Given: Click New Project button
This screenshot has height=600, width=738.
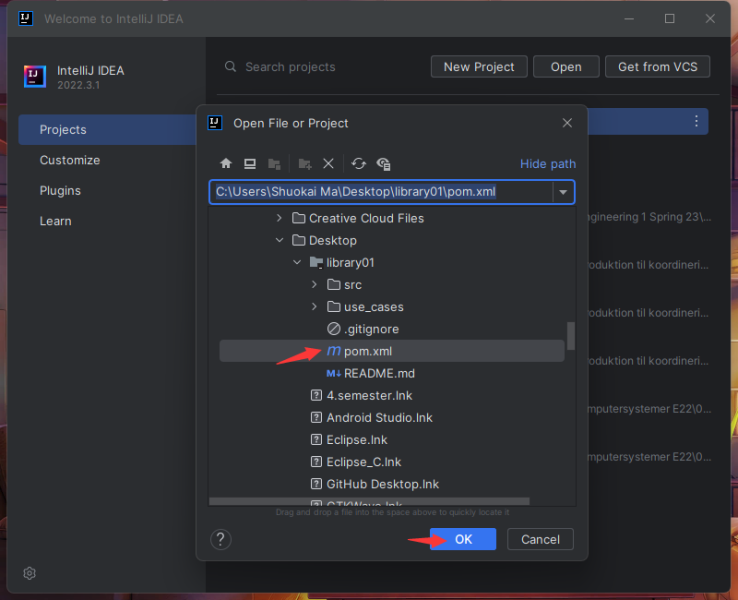Looking at the screenshot, I should click(x=479, y=66).
